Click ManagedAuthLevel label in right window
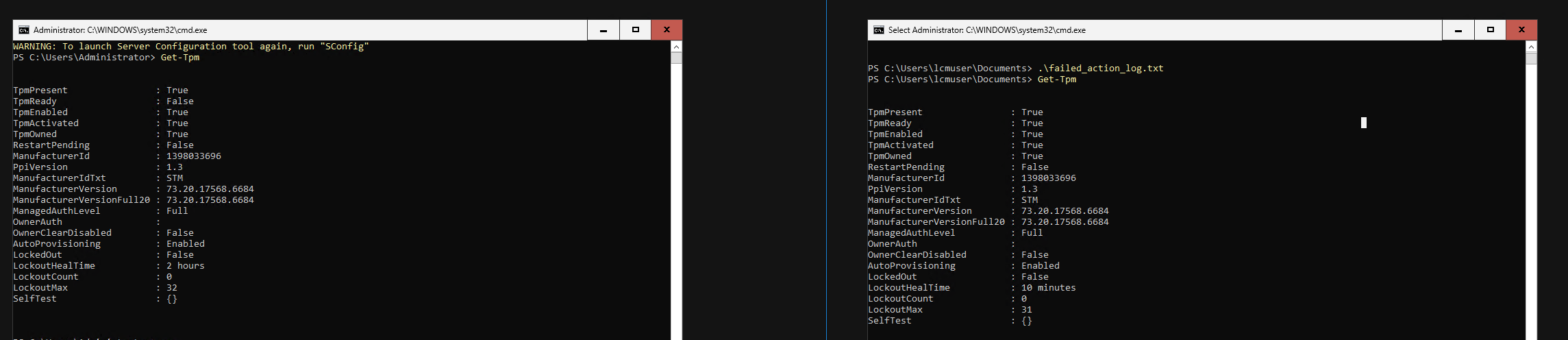This screenshot has width=1568, height=340. tap(912, 233)
